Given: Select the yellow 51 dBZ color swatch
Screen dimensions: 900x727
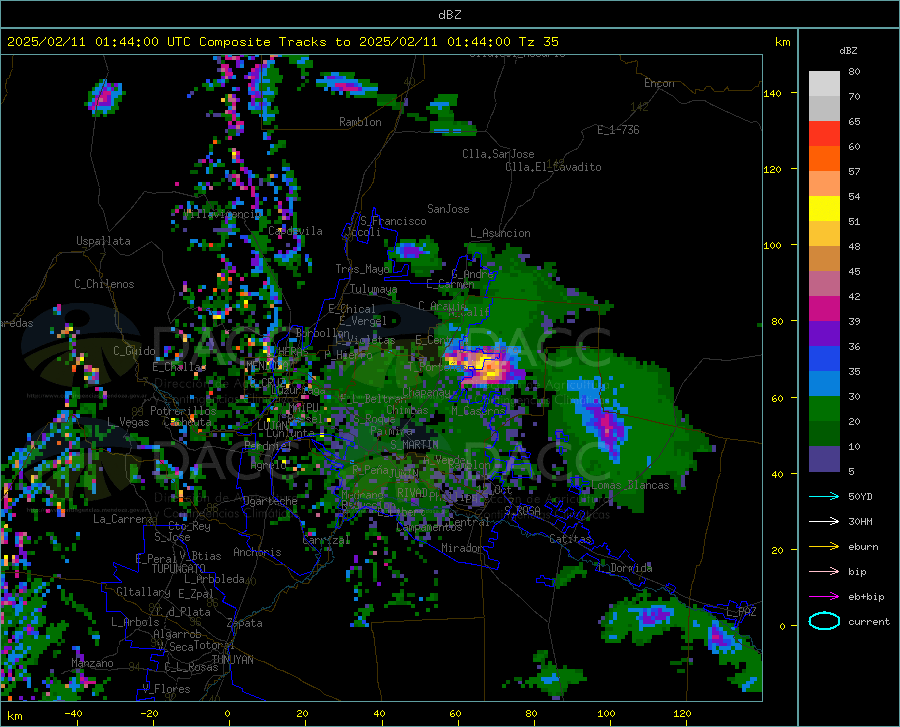Looking at the screenshot, I should [x=824, y=208].
